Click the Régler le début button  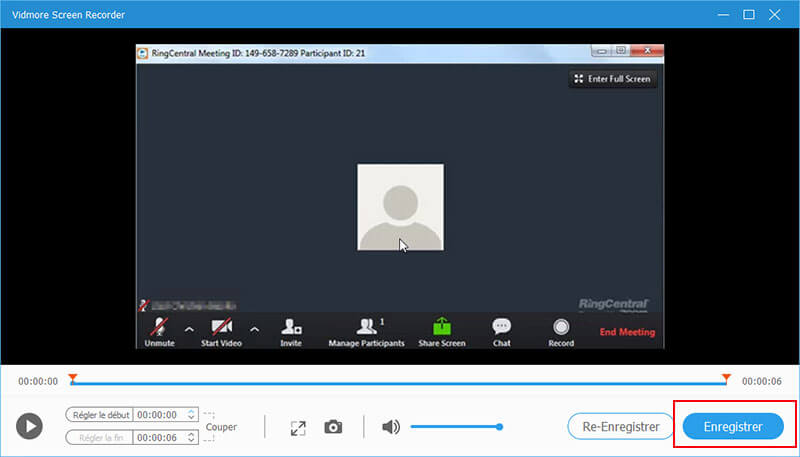pos(99,414)
